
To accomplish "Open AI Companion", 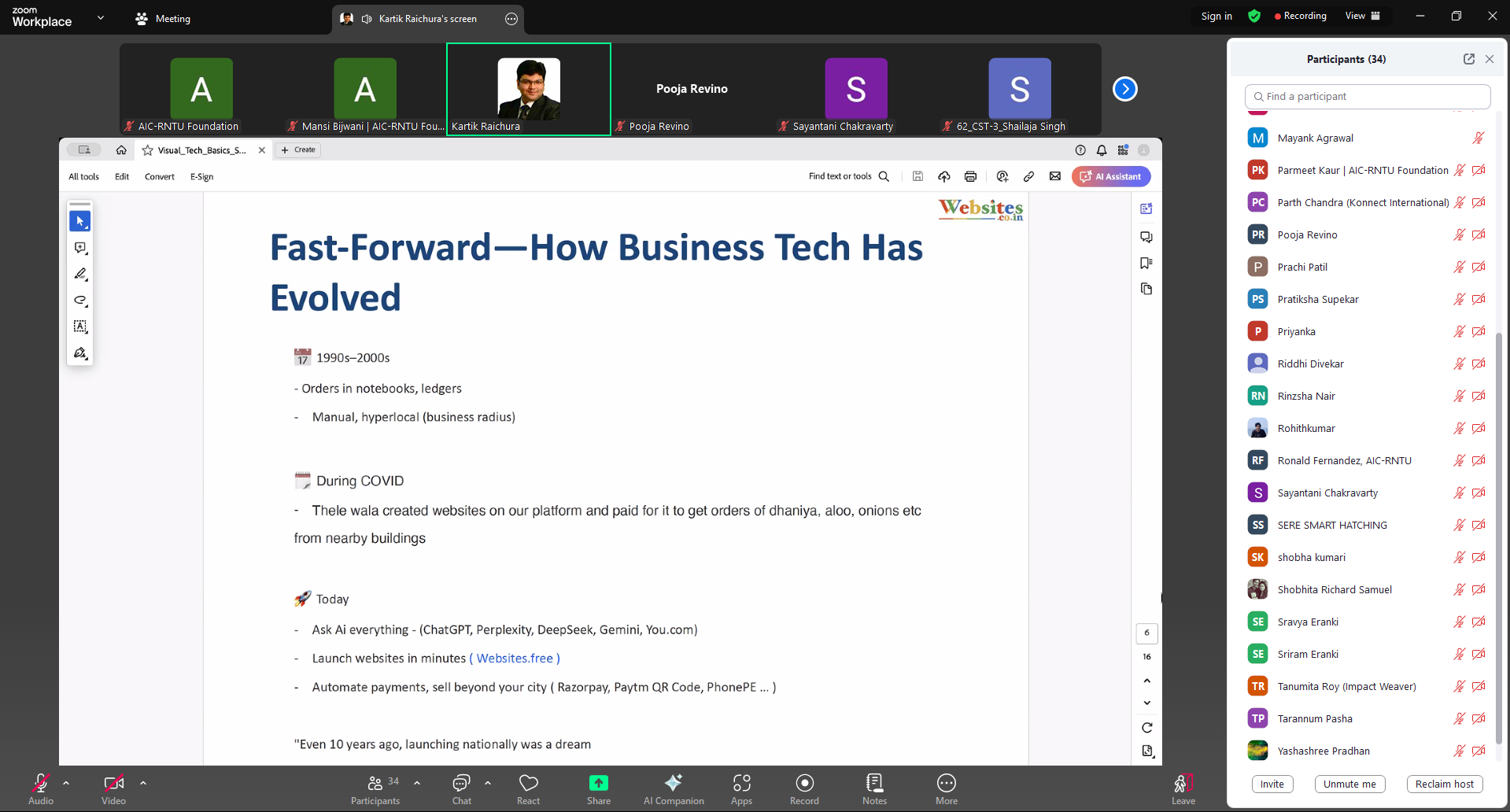I will click(674, 789).
